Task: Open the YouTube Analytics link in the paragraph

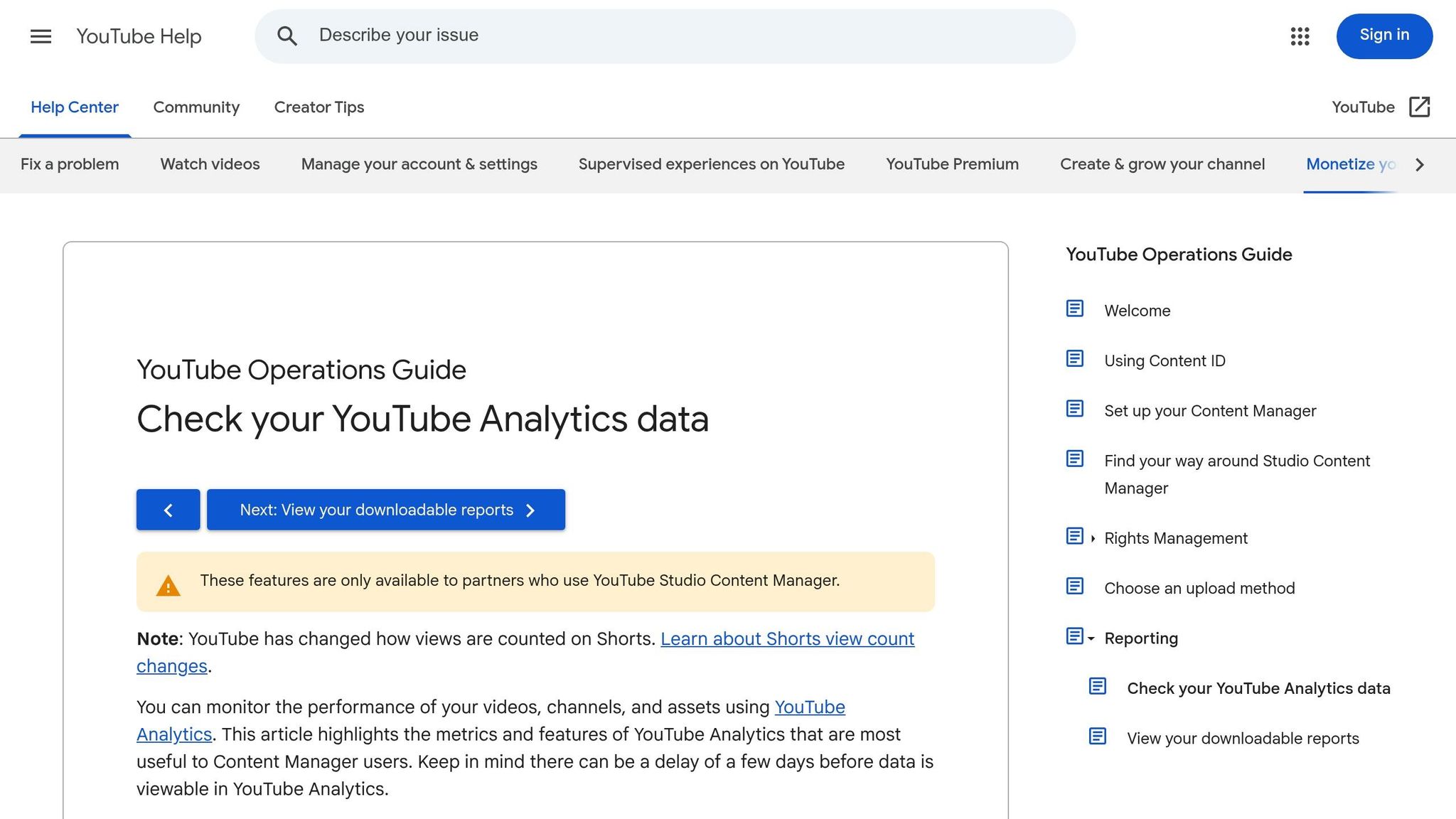Action: point(809,707)
